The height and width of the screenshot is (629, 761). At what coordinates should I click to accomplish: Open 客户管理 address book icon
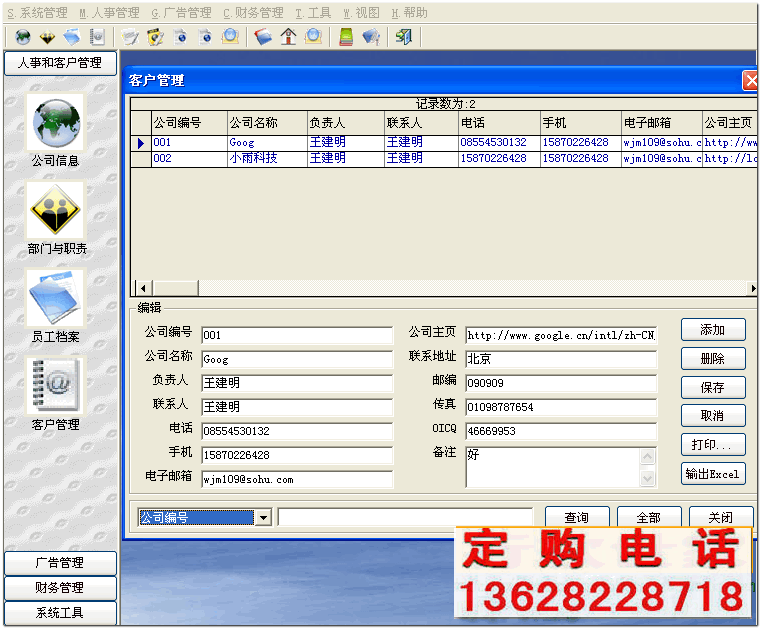[x=56, y=385]
